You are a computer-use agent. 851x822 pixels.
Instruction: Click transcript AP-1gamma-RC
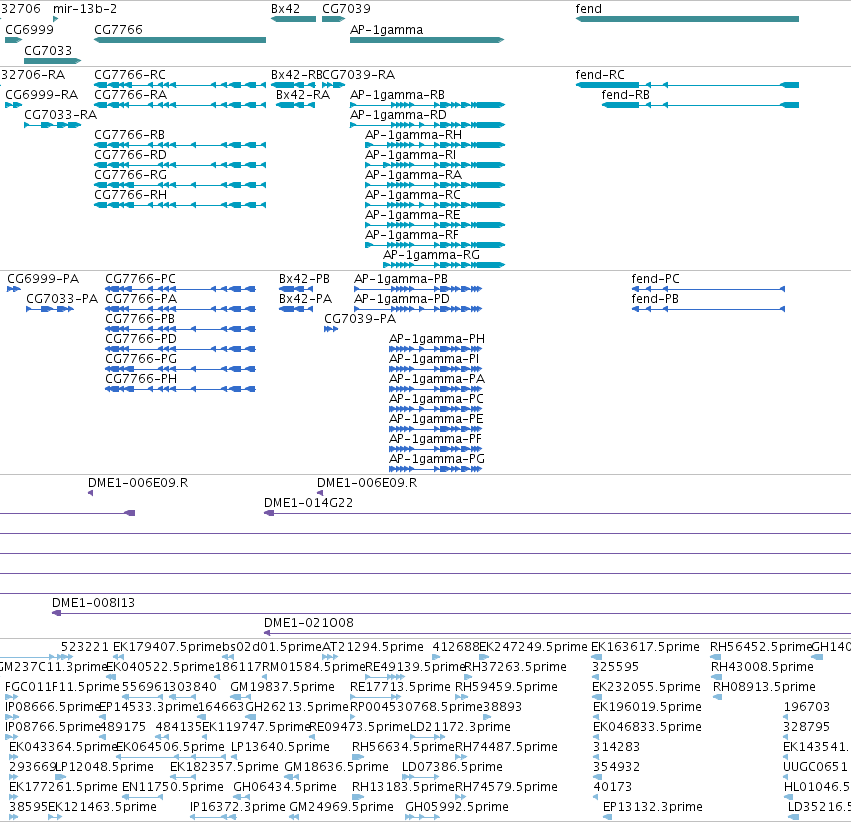(412, 195)
